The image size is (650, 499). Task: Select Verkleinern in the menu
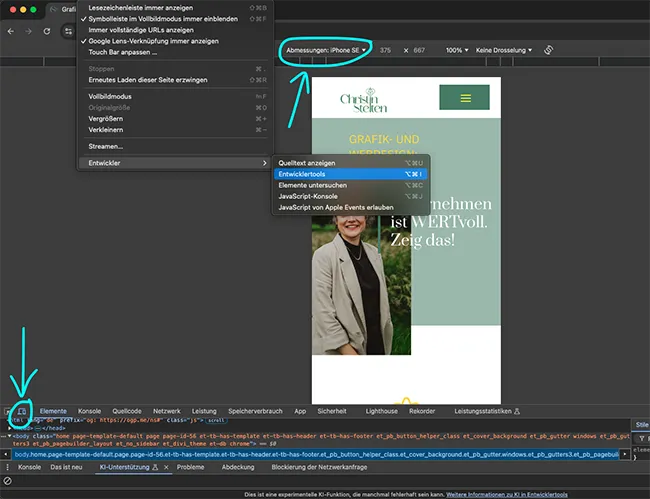[105, 130]
